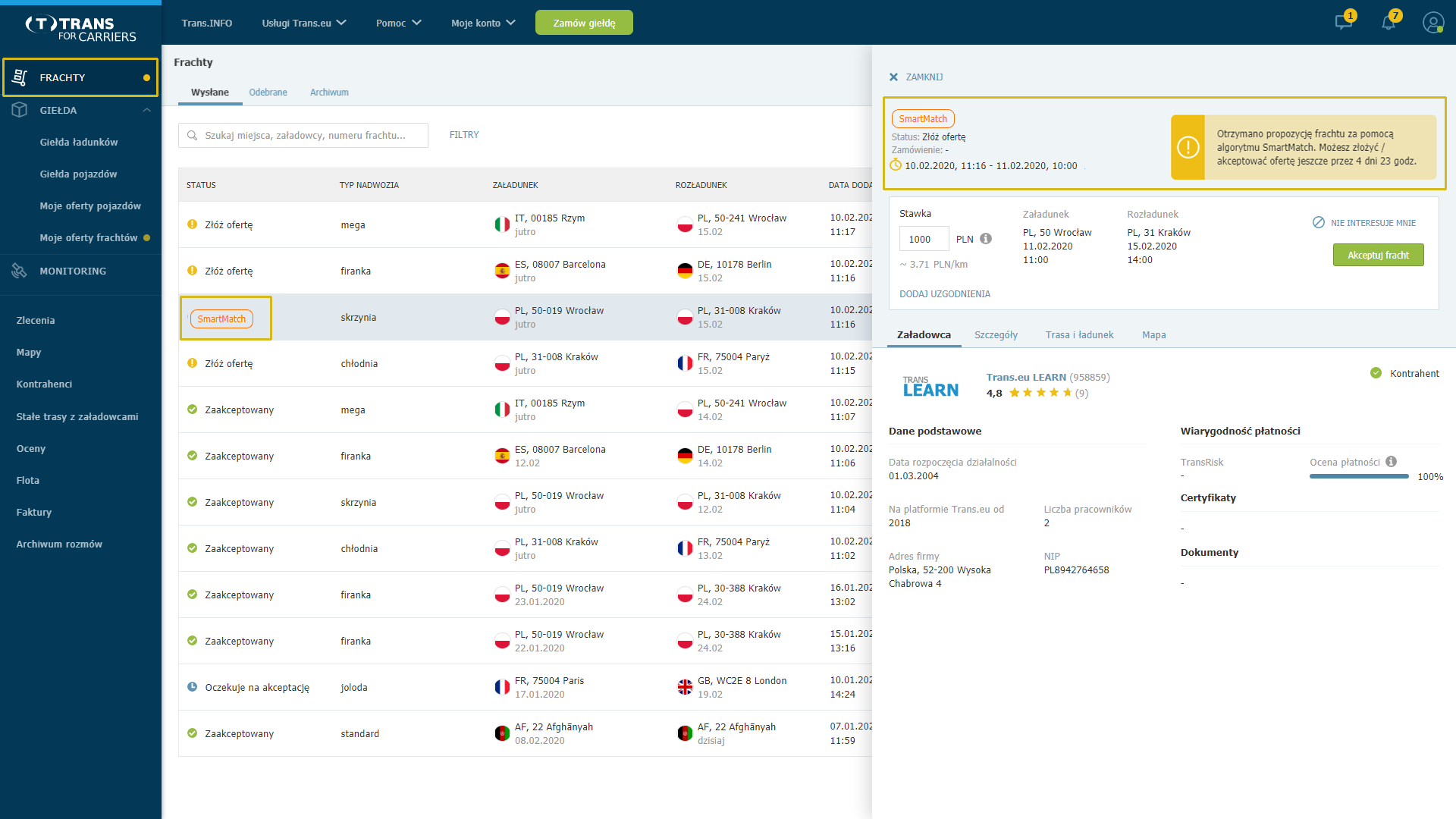Click the French flag in the Paris loading row
The height and width of the screenshot is (819, 1456).
coord(502,687)
